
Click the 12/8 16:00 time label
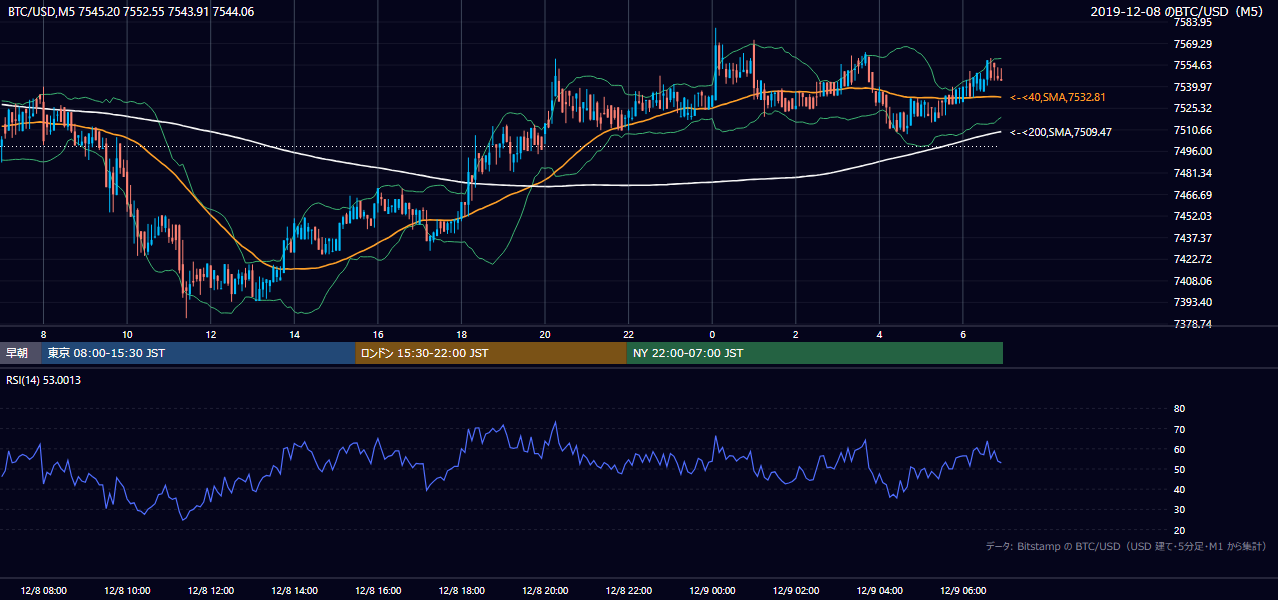click(377, 590)
